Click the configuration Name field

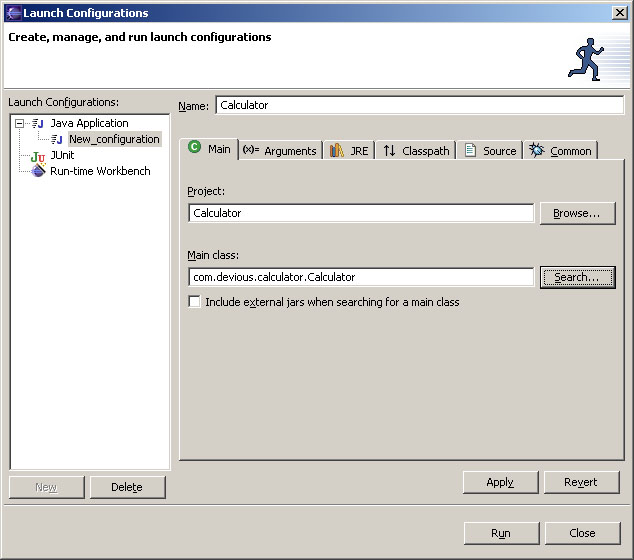point(419,105)
